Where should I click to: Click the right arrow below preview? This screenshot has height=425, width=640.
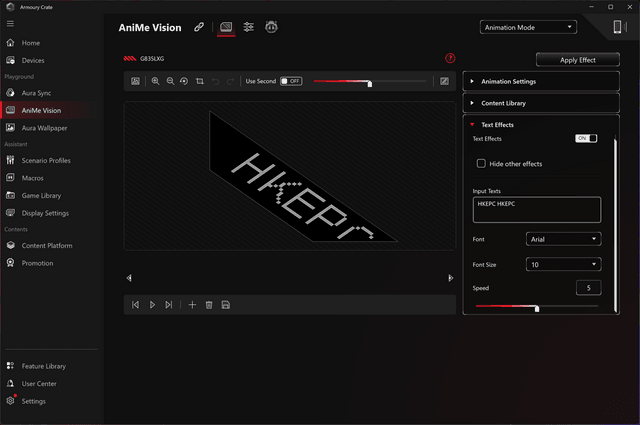tap(450, 278)
